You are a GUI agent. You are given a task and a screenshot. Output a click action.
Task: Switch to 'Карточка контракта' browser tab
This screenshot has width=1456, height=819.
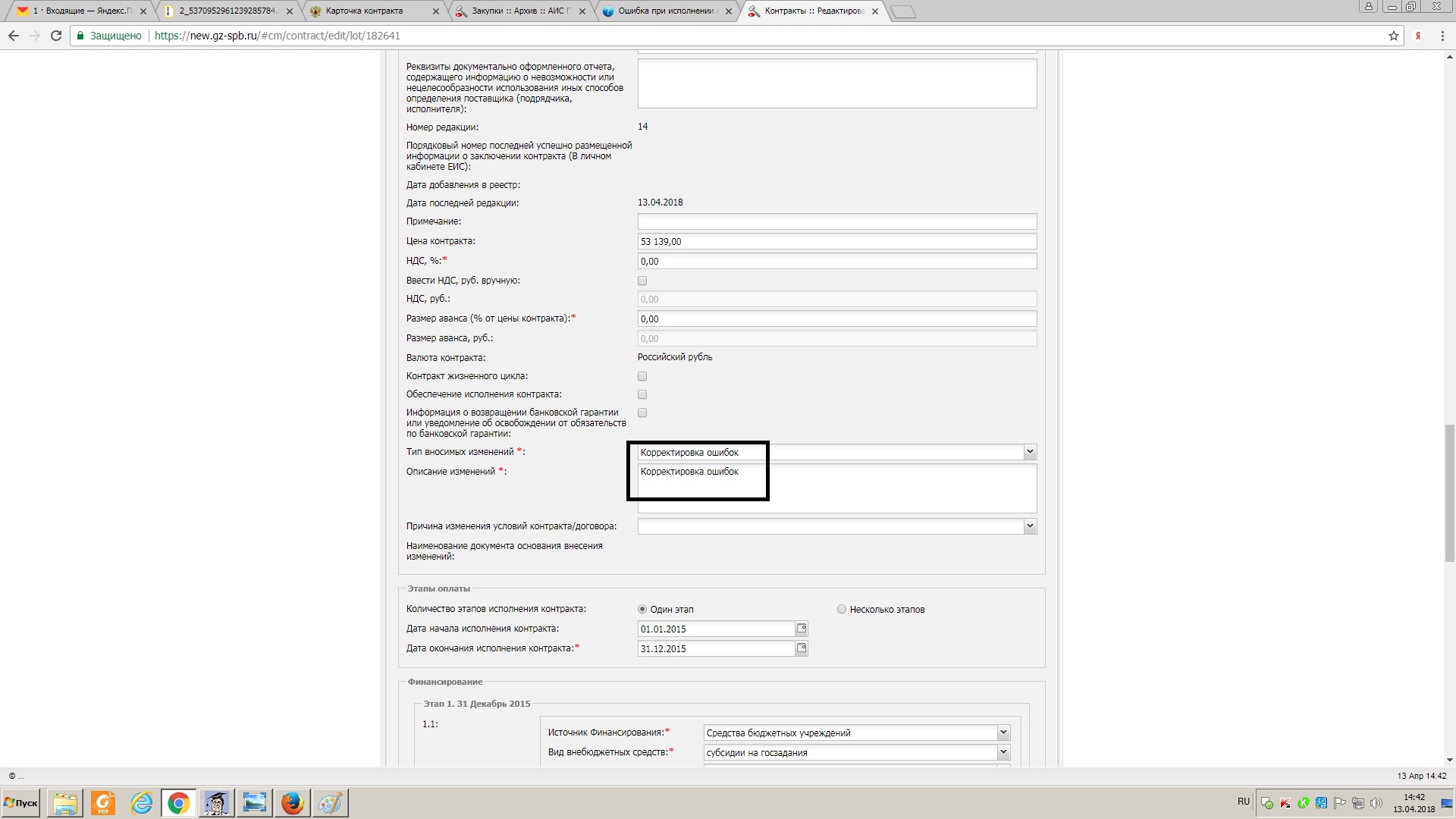pyautogui.click(x=364, y=11)
